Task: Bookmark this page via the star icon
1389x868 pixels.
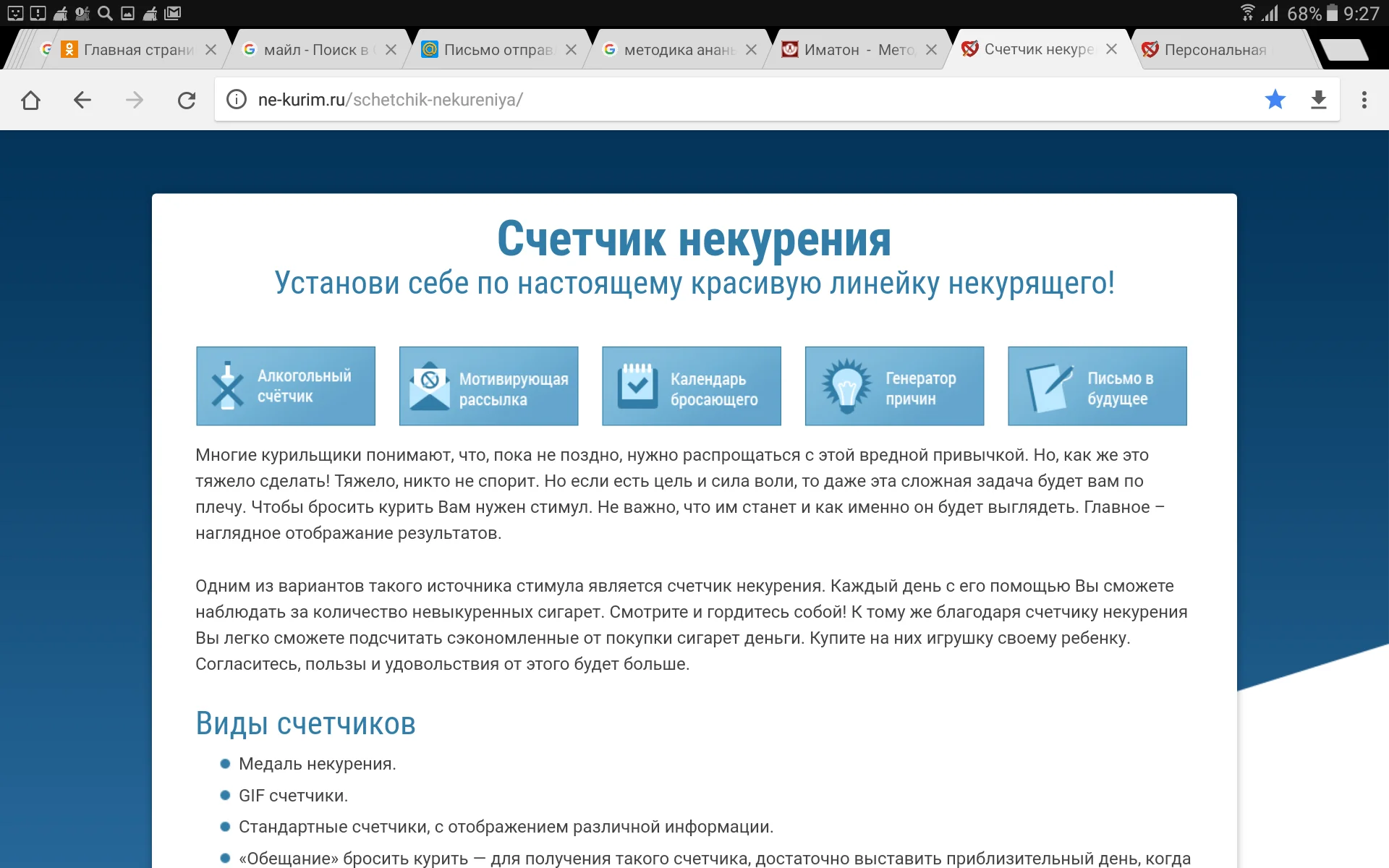Action: (x=1275, y=99)
